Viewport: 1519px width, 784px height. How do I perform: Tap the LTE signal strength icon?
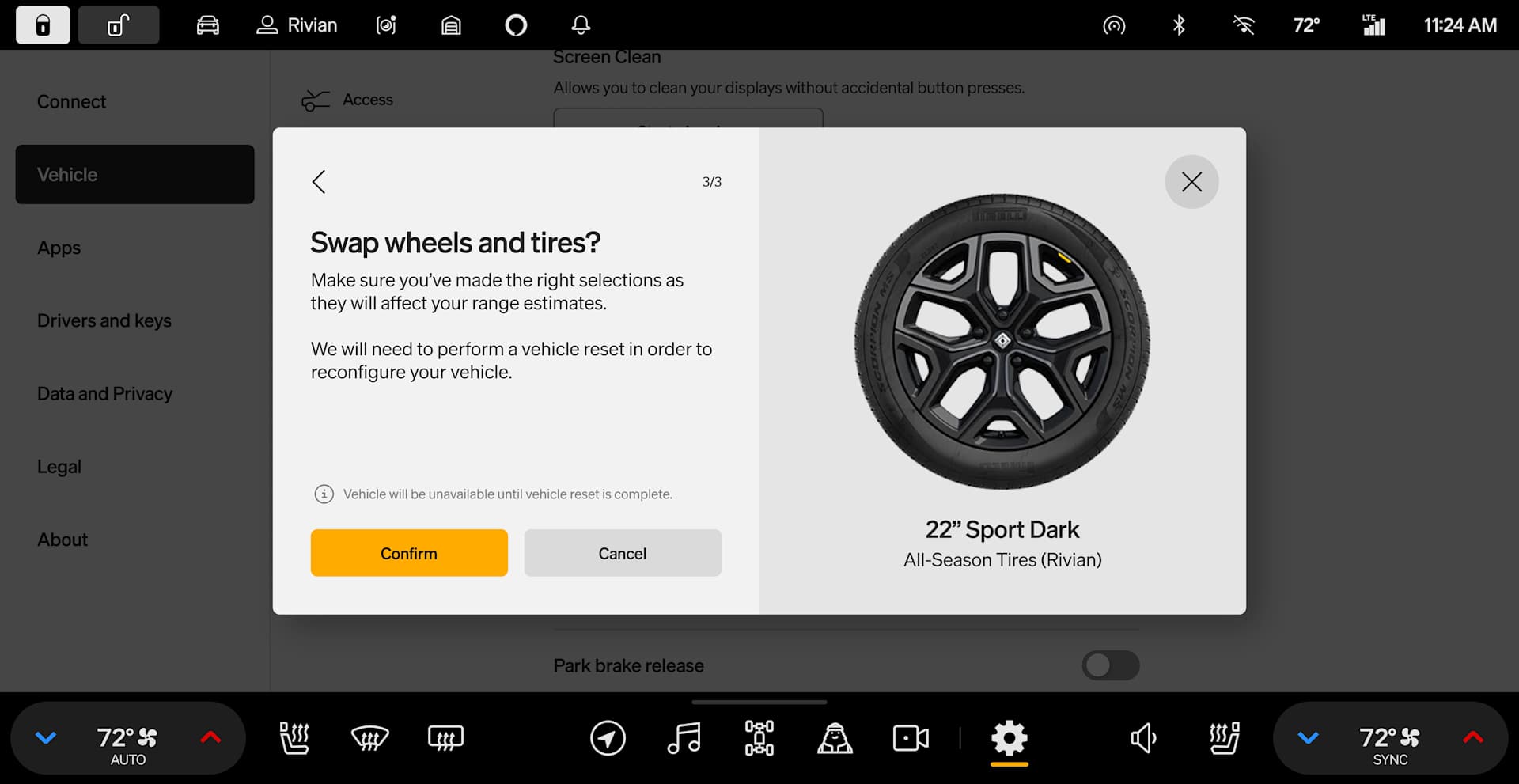click(1373, 25)
